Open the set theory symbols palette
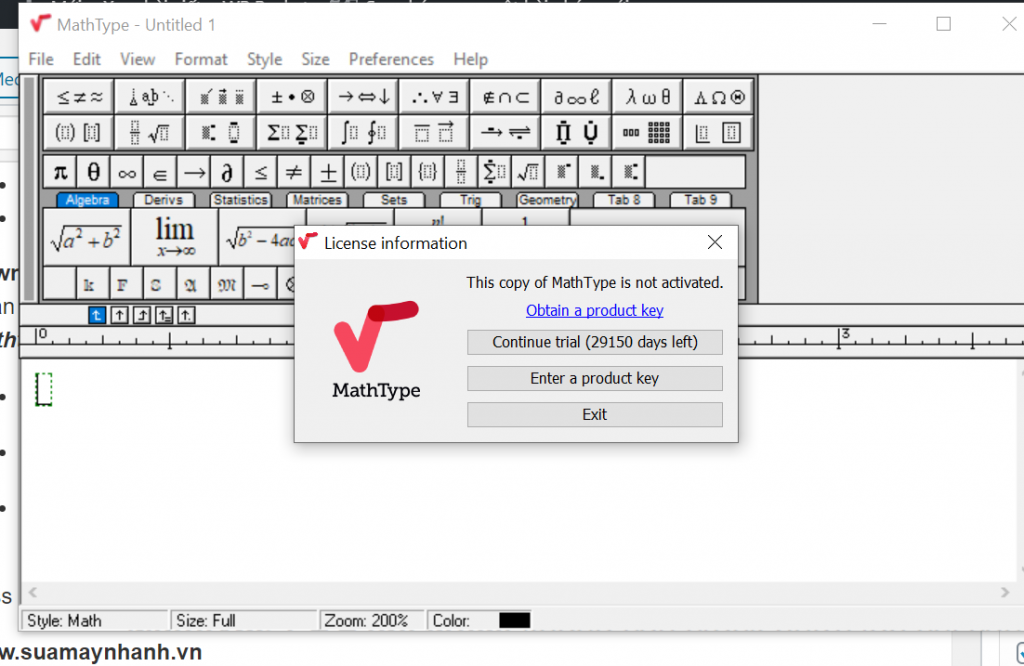Screen dimensions: 1024x666 click(505, 97)
